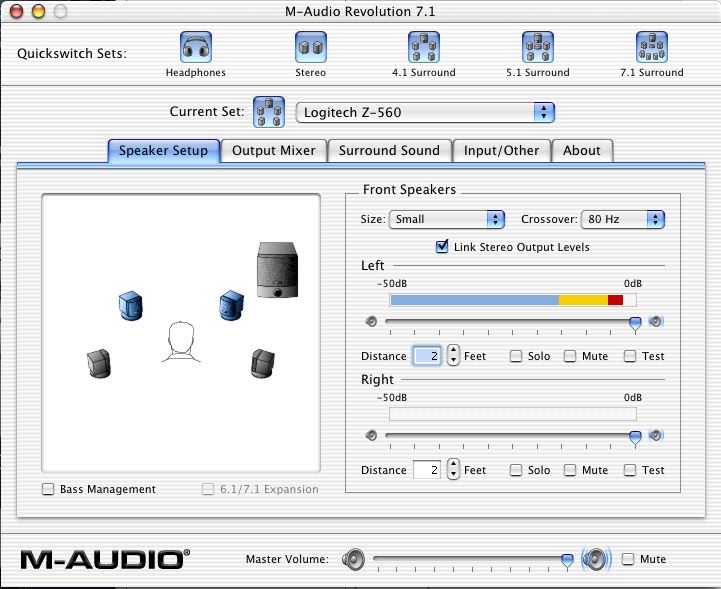Screen dimensions: 721x589
Task: Open the About tab
Action: tap(582, 151)
